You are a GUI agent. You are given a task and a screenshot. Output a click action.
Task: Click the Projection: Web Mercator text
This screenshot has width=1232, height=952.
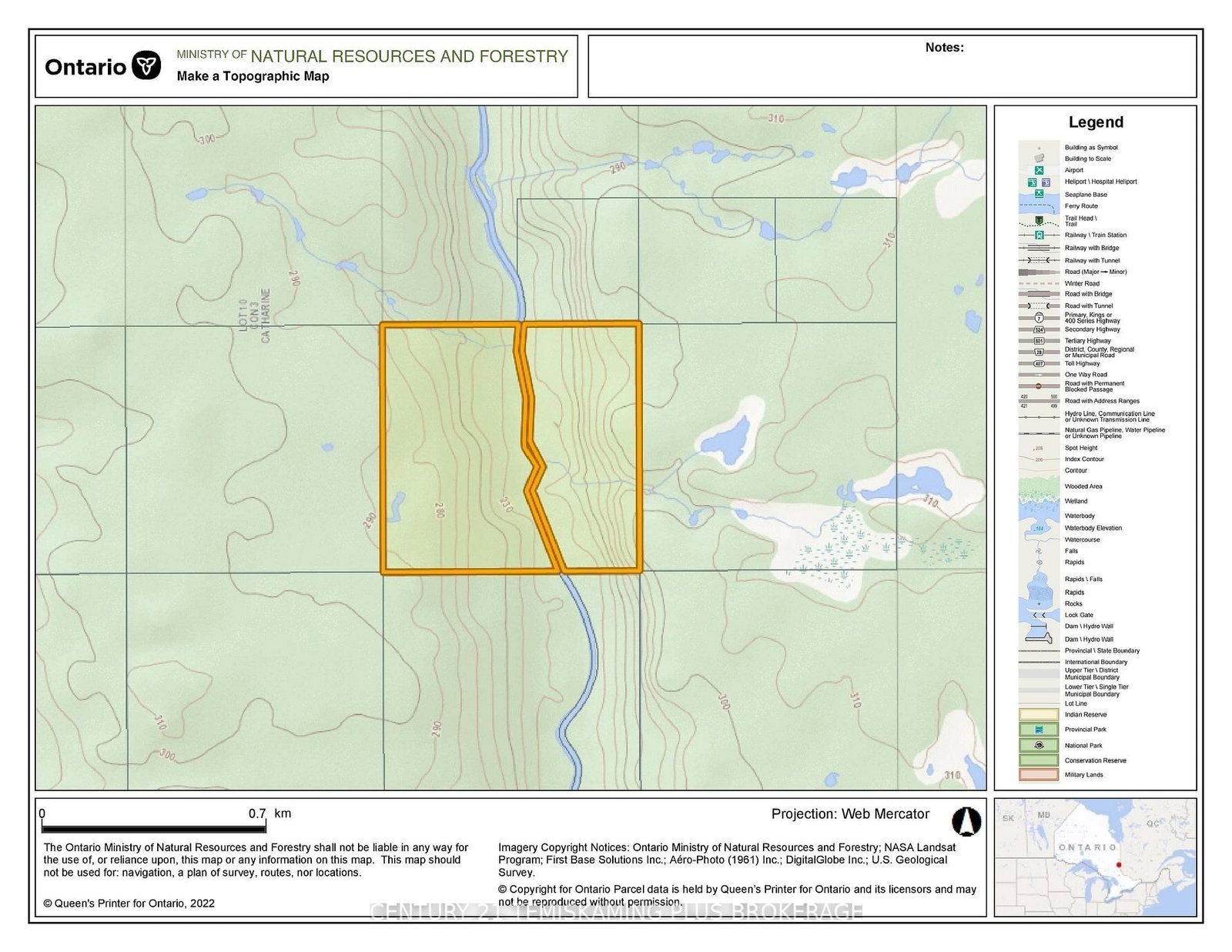(850, 814)
